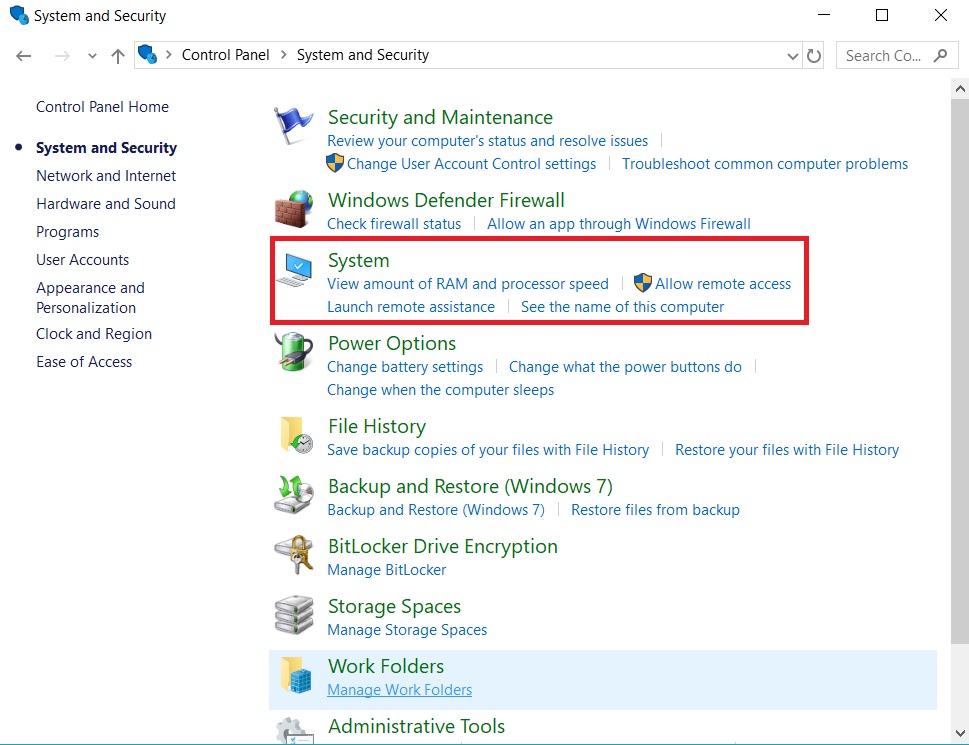Image resolution: width=969 pixels, height=745 pixels.
Task: Open the recent locations dropdown arrow
Action: [92, 56]
